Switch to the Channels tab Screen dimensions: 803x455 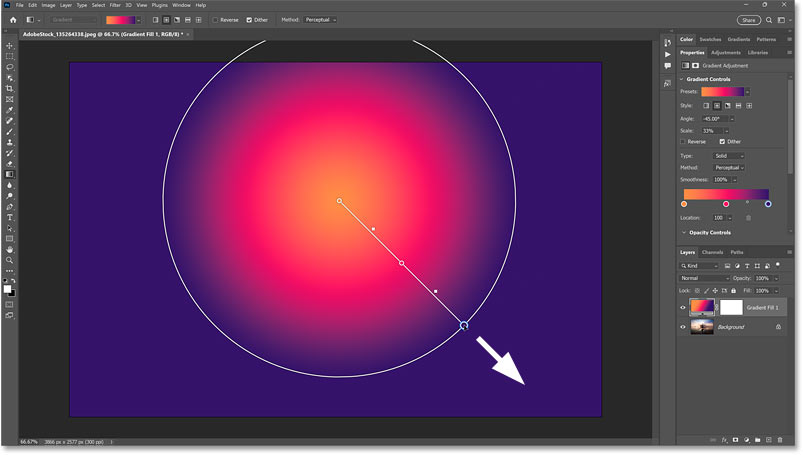coord(712,252)
